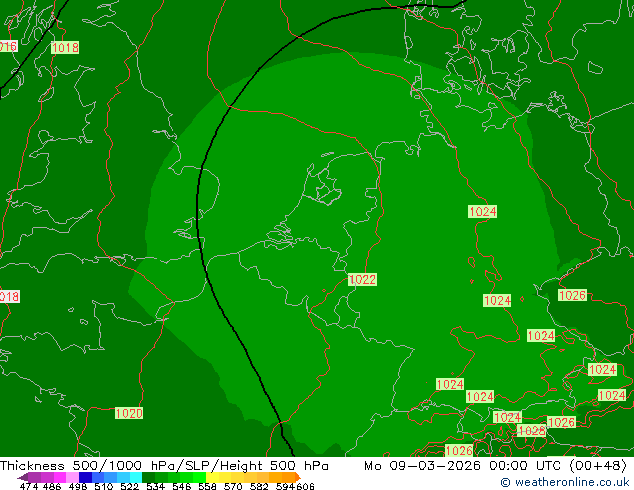
Task: Select the orange 594 legend swatch
Action: click(288, 477)
